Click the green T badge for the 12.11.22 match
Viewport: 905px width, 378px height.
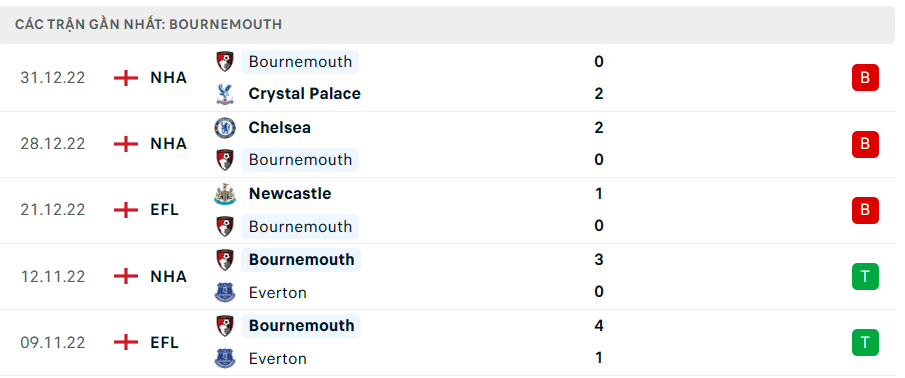(x=865, y=276)
